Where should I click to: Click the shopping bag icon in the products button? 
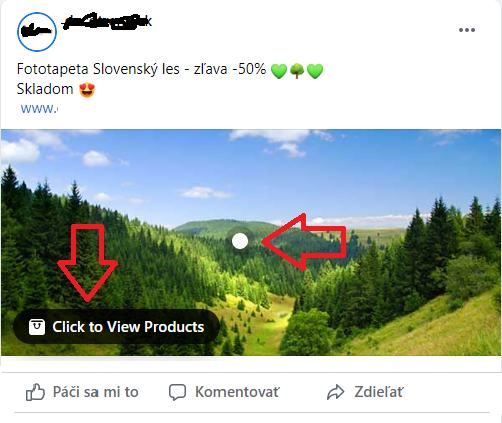[37, 327]
